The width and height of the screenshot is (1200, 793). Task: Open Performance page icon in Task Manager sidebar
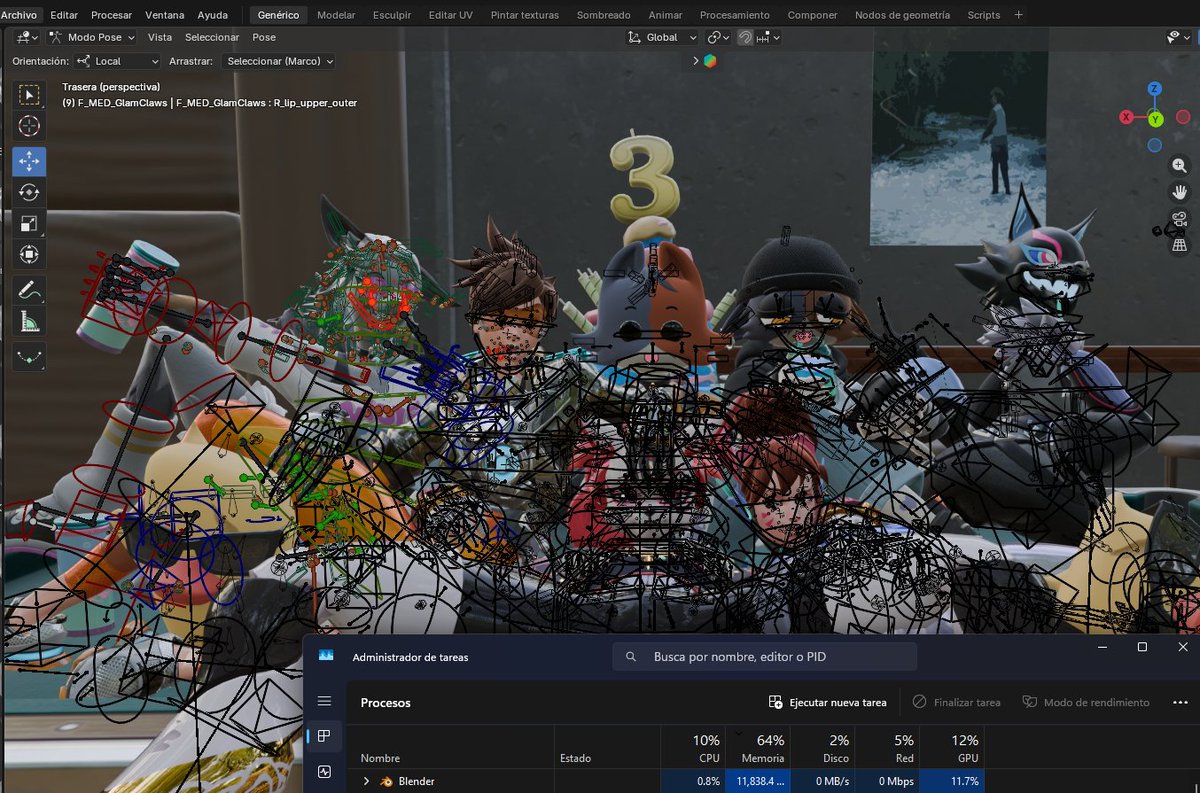[x=324, y=772]
